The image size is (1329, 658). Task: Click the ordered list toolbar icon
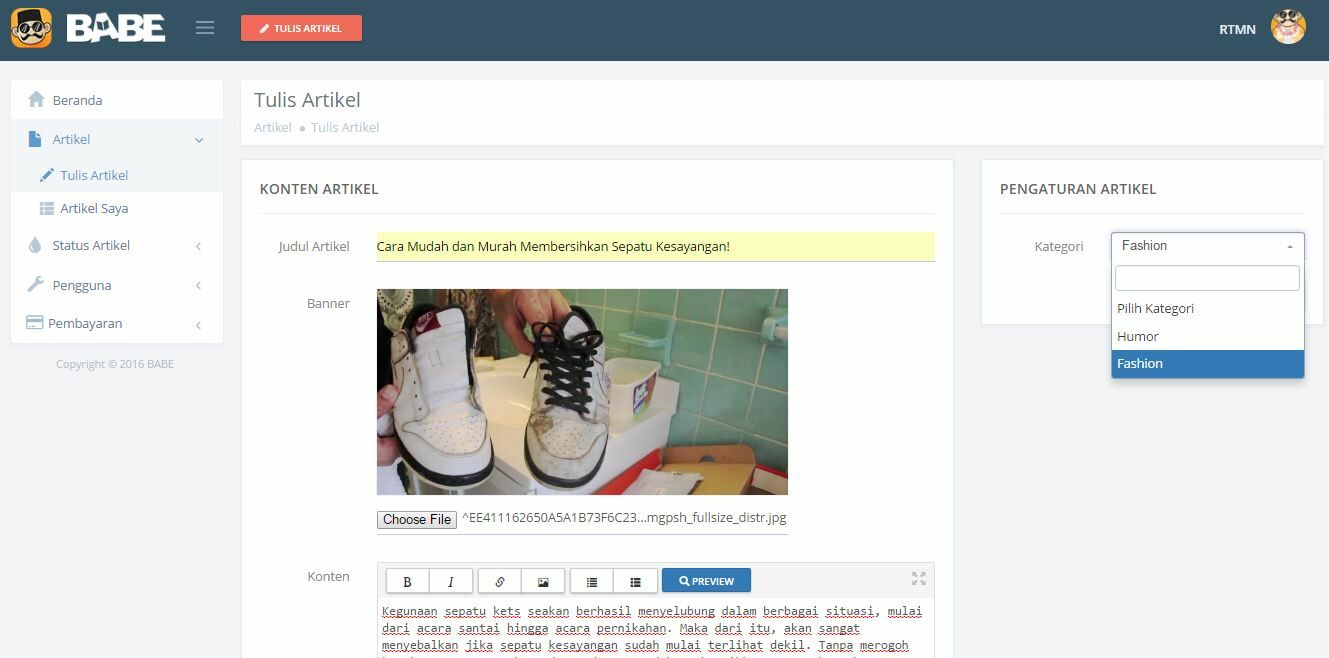click(635, 581)
